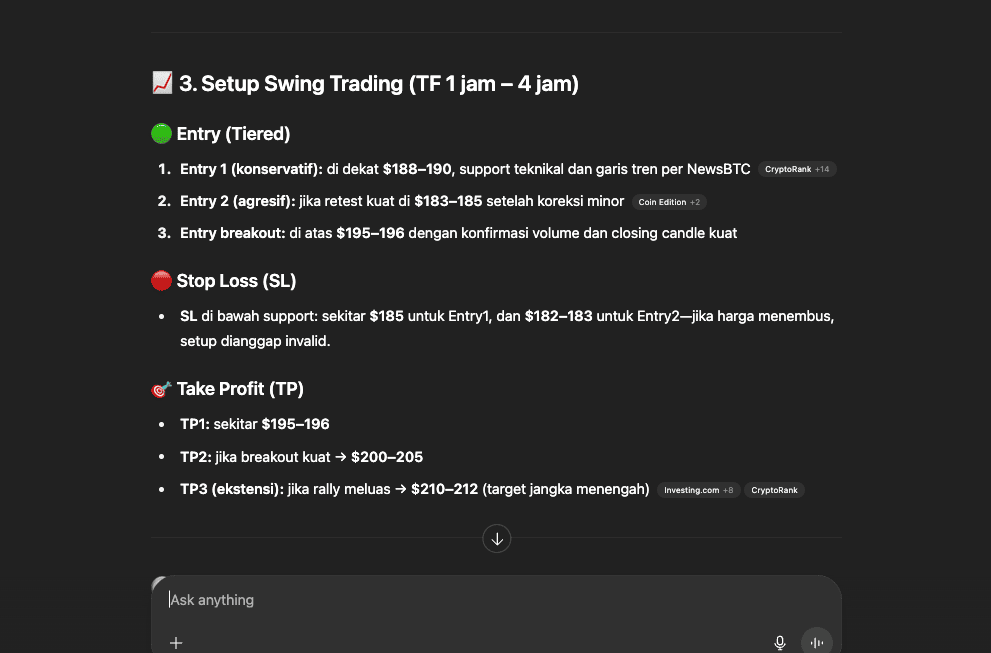Click the Take Profit (TP) subheading
Image resolution: width=991 pixels, height=653 pixels.
(240, 389)
